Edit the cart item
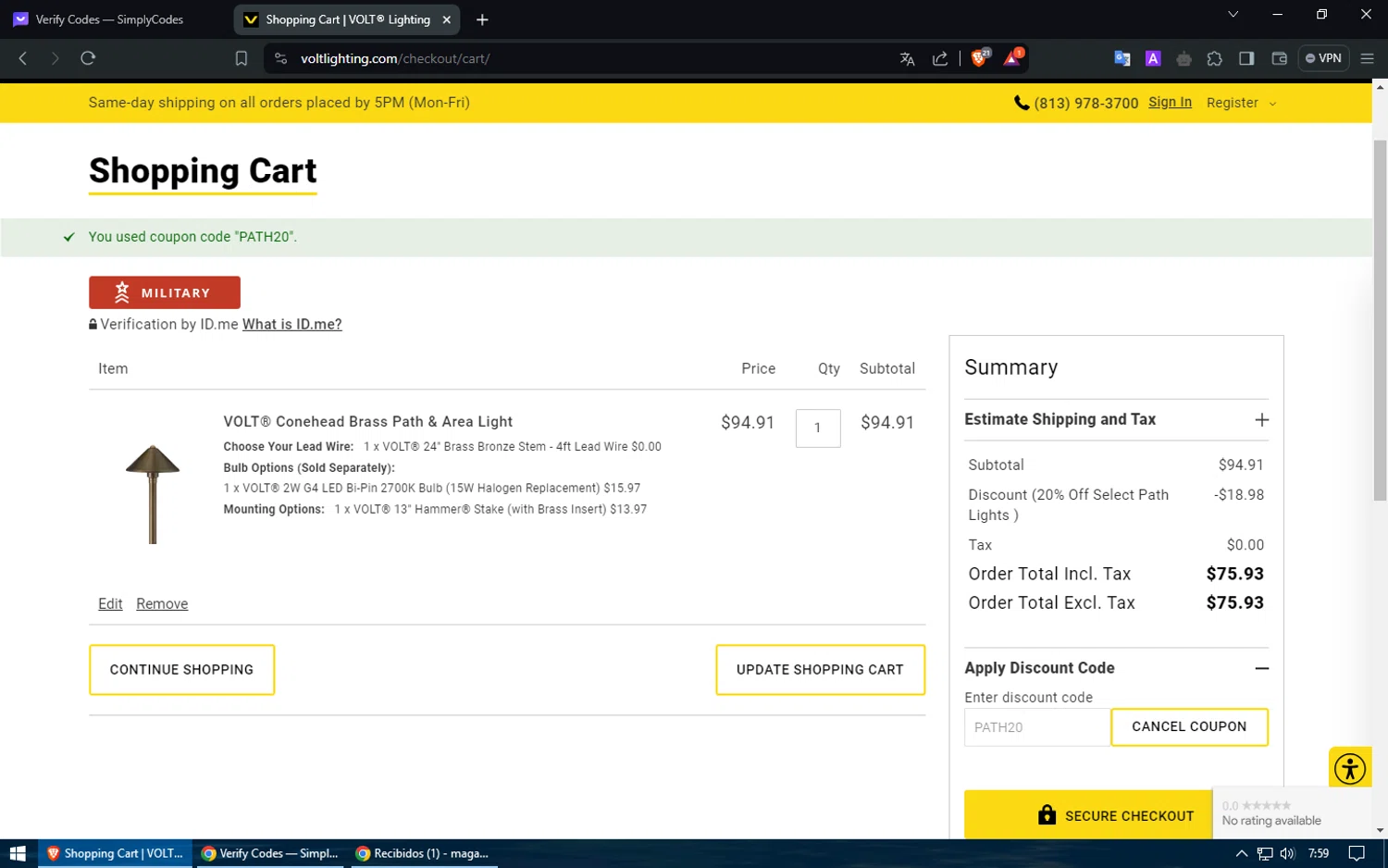The width and height of the screenshot is (1388, 868). tap(110, 604)
